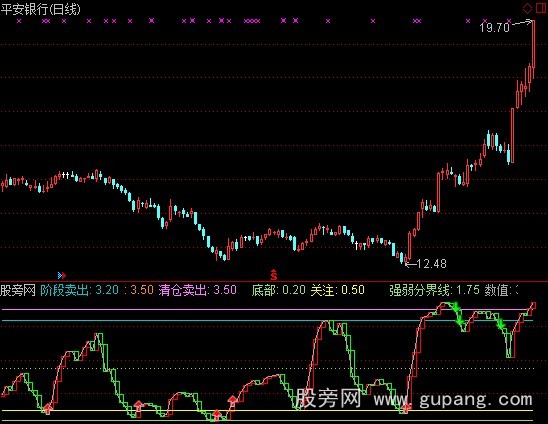The width and height of the screenshot is (548, 424).
Task: Click the red split-panel icon in corner
Action: (x=541, y=8)
